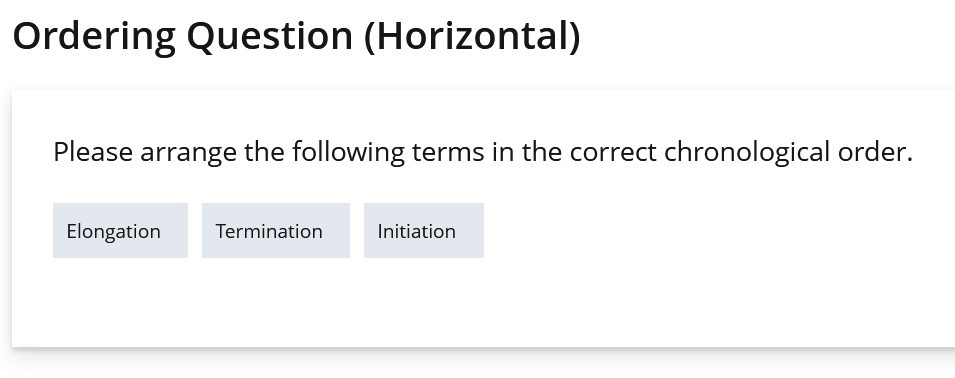
Task: Click the word "chronological" in the prompt
Action: point(747,153)
